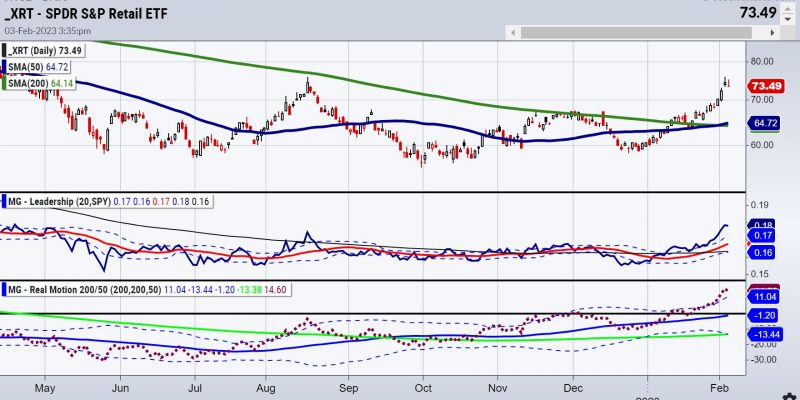Click the blue swatch beside SMA(50)
The width and height of the screenshot is (800, 400).
5,67
